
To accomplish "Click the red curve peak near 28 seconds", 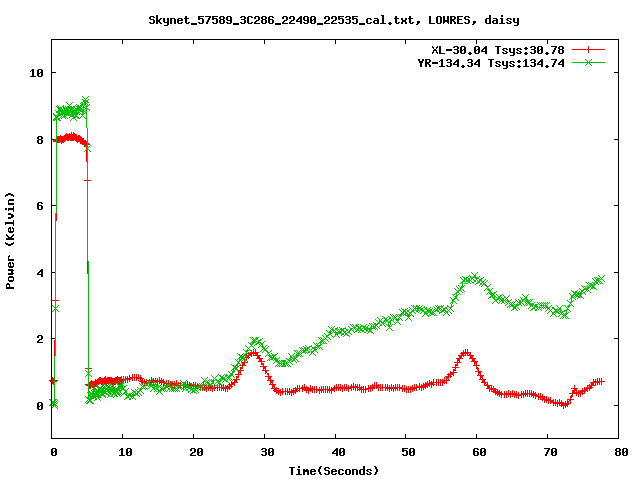I will tap(253, 352).
